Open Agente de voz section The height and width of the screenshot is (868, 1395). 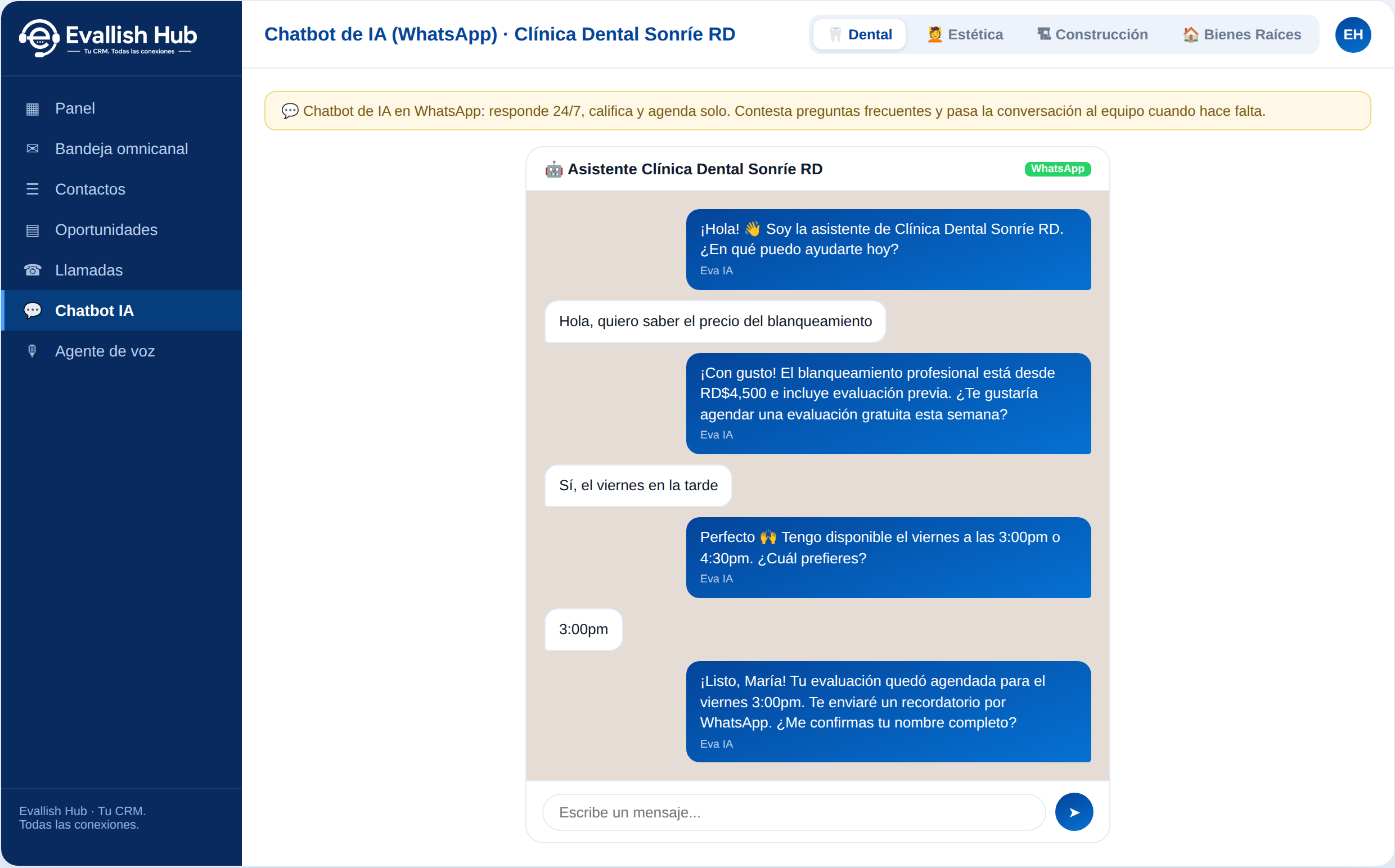pos(121,351)
